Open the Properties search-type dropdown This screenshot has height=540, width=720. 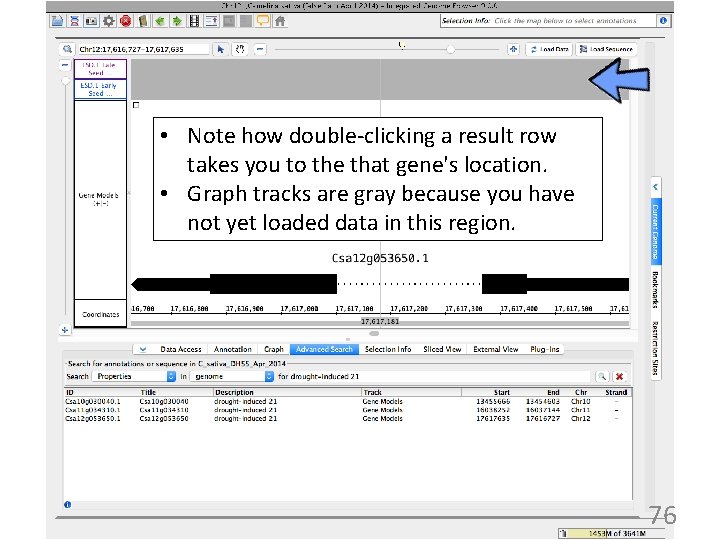[x=134, y=377]
